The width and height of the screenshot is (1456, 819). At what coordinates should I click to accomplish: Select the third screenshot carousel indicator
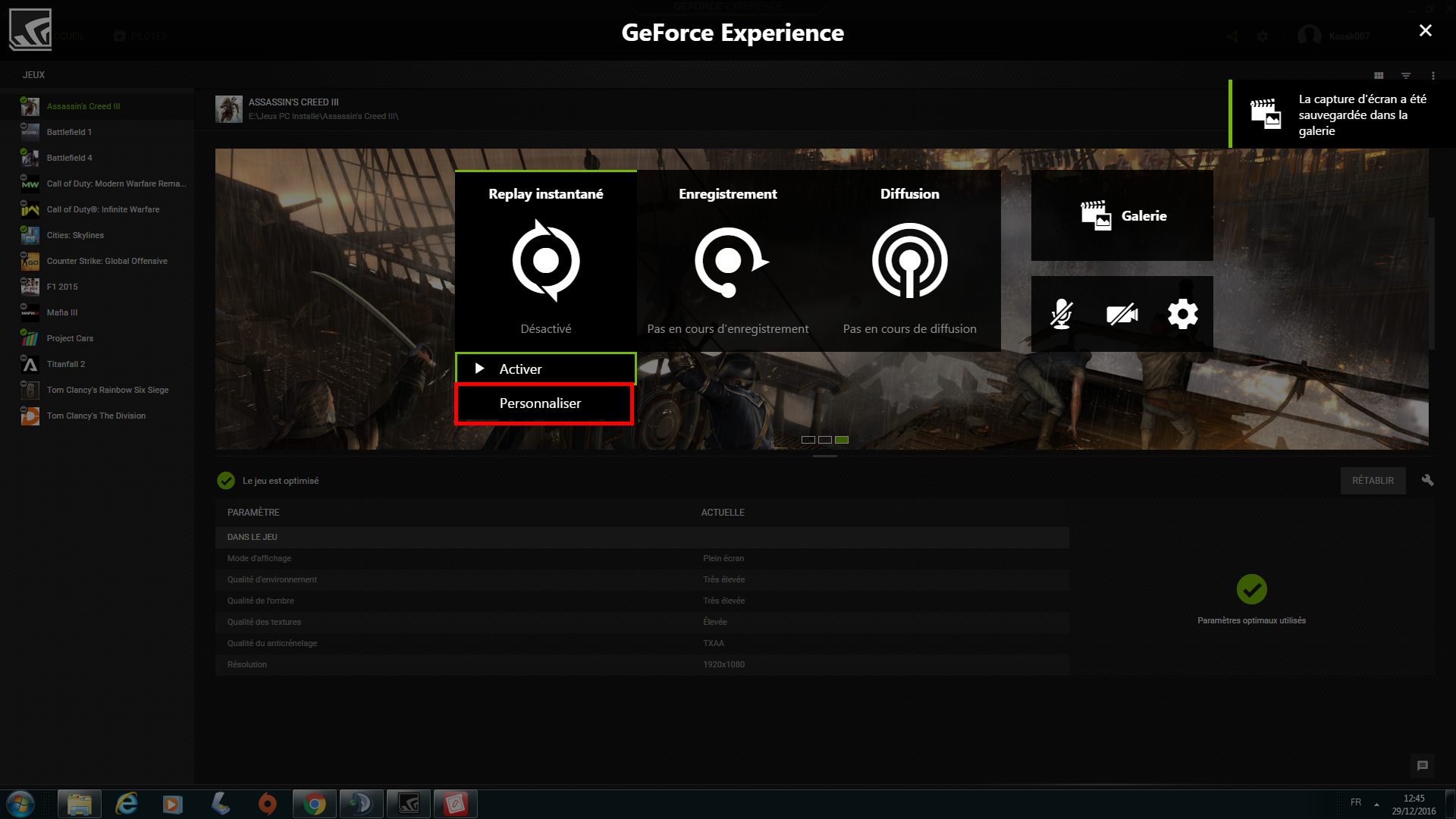(842, 440)
